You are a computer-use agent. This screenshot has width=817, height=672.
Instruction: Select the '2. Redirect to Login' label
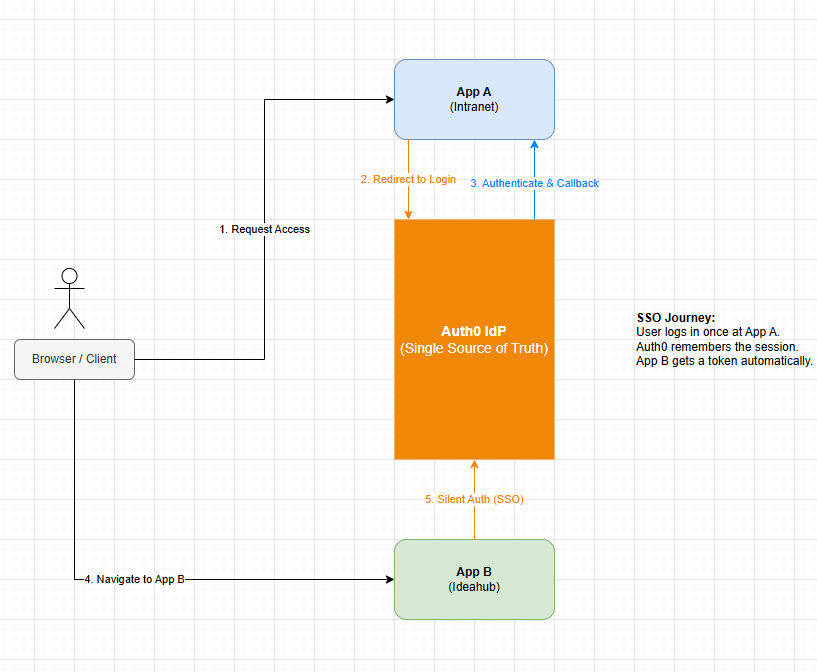(x=408, y=179)
